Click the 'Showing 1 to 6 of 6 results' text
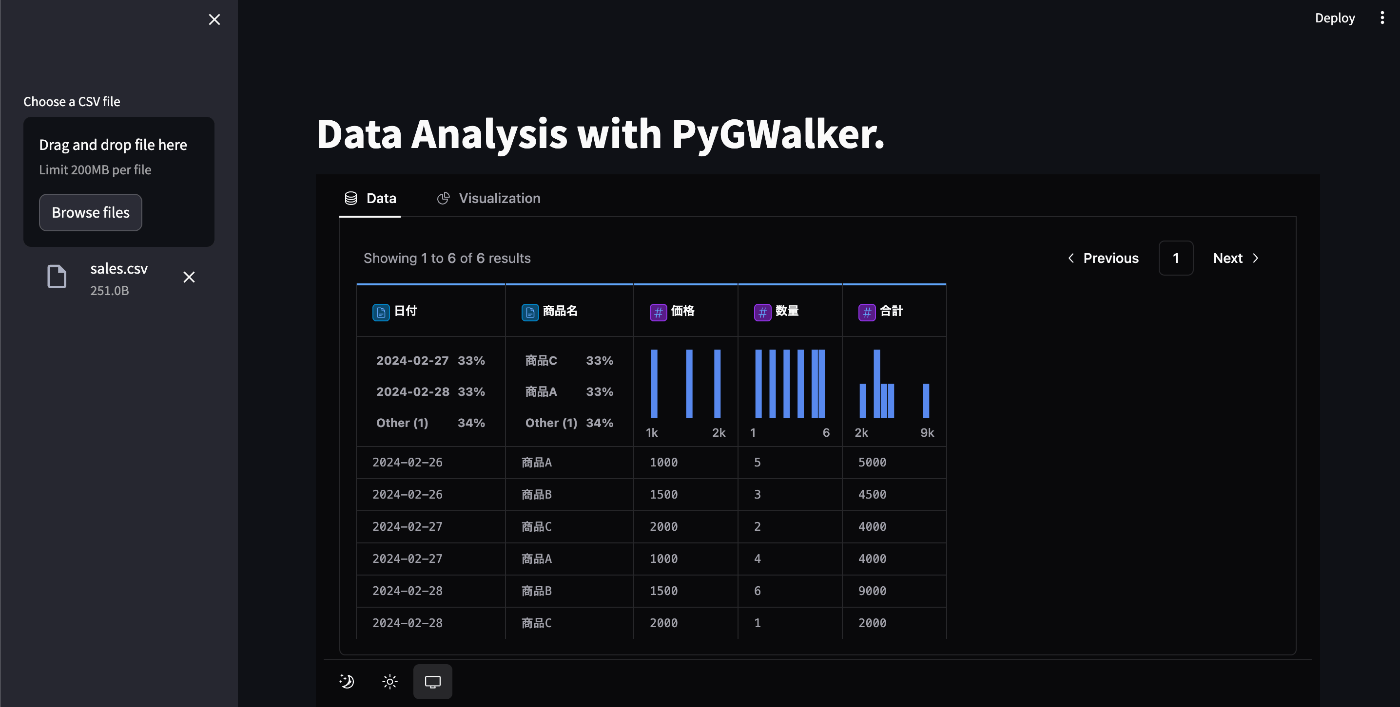This screenshot has width=1400, height=707. click(447, 258)
